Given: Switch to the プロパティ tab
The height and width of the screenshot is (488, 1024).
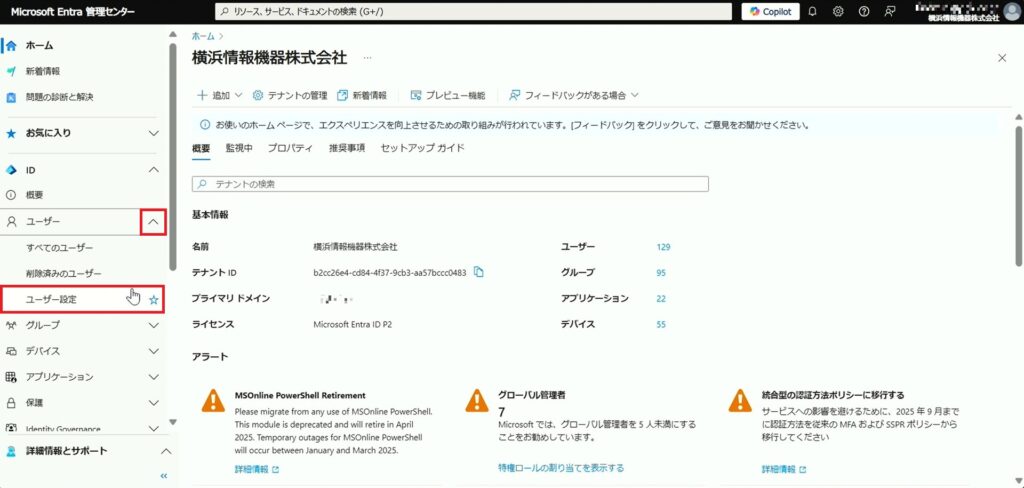Looking at the screenshot, I should point(290,148).
